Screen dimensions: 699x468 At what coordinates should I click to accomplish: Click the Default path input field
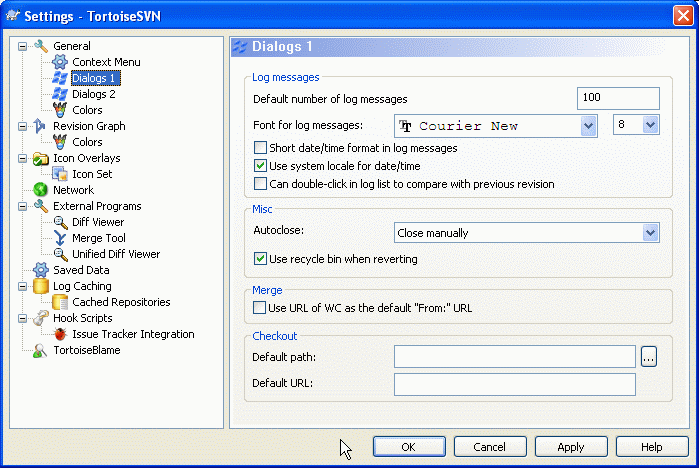[514, 357]
